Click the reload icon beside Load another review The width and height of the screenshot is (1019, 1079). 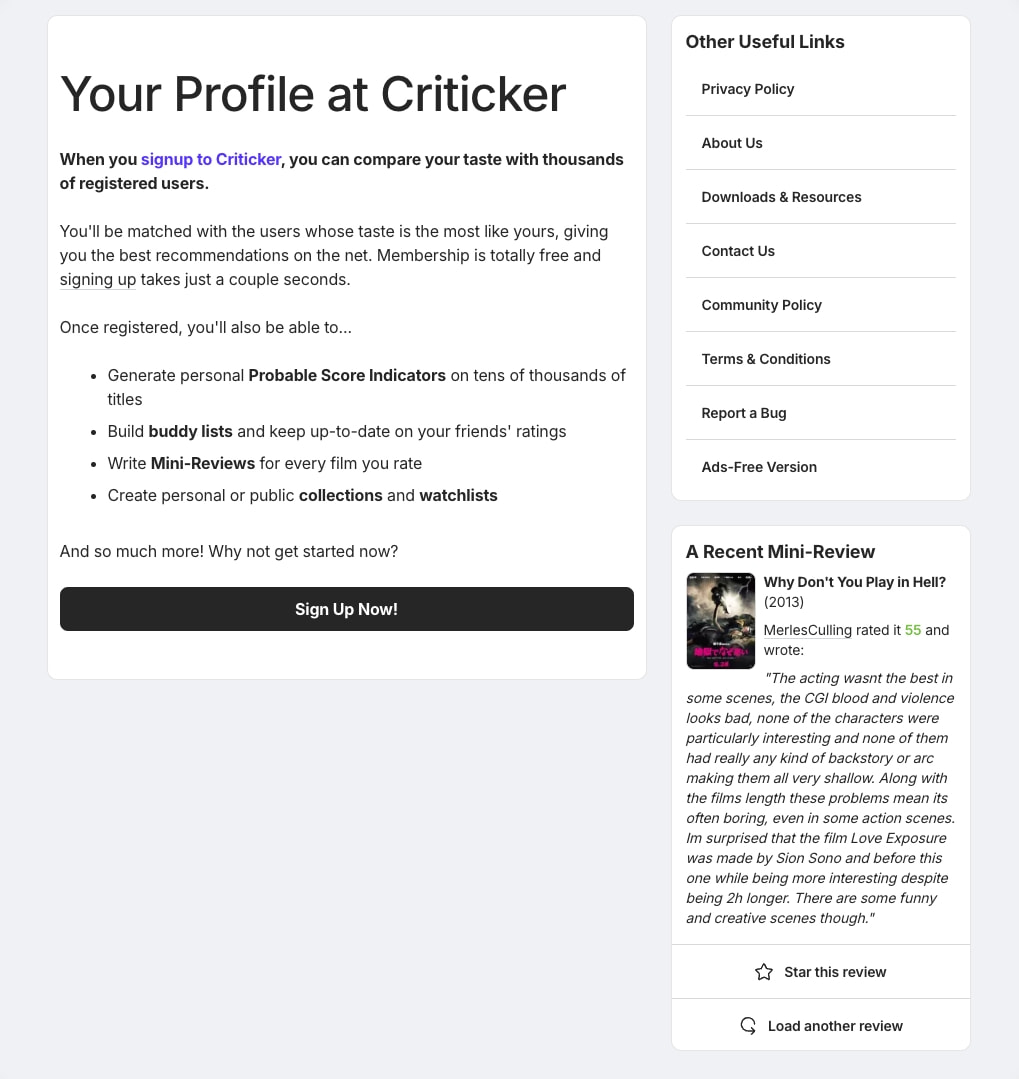(748, 1025)
